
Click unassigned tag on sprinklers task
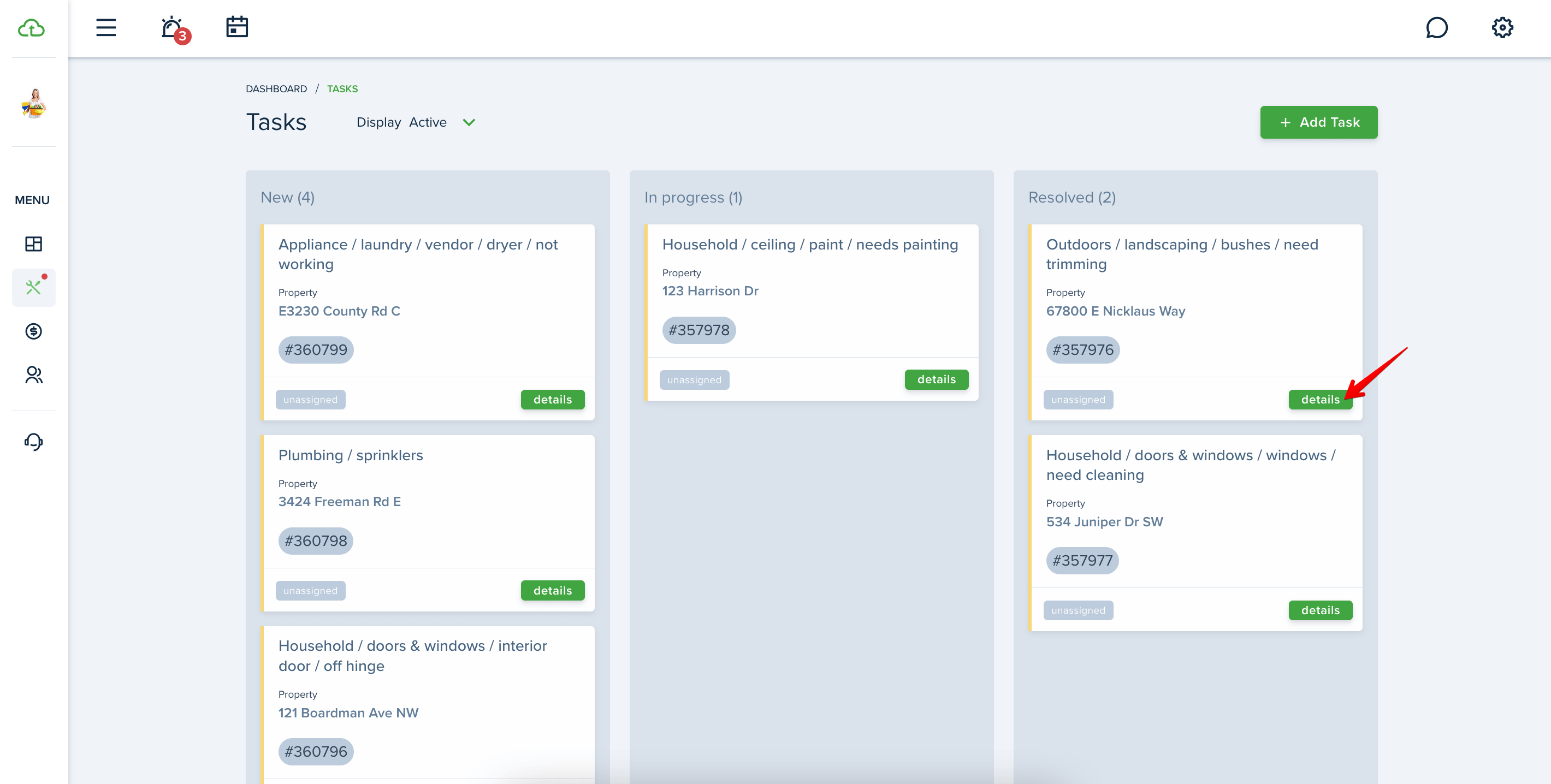pyautogui.click(x=311, y=591)
